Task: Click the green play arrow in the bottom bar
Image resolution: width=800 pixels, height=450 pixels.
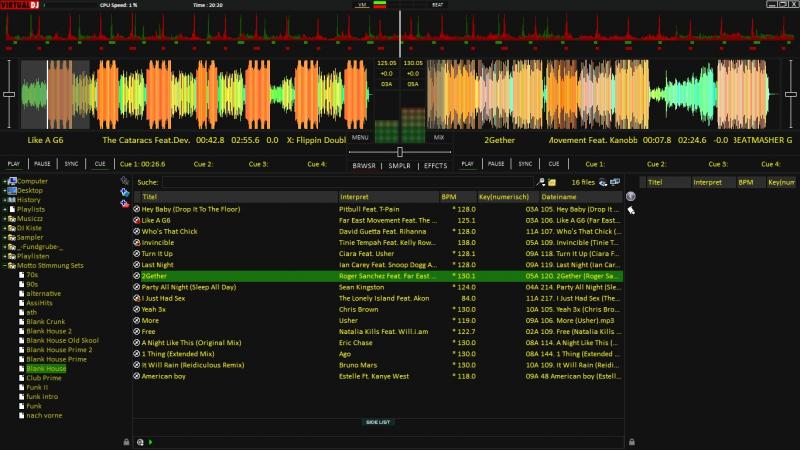Action: [151, 442]
